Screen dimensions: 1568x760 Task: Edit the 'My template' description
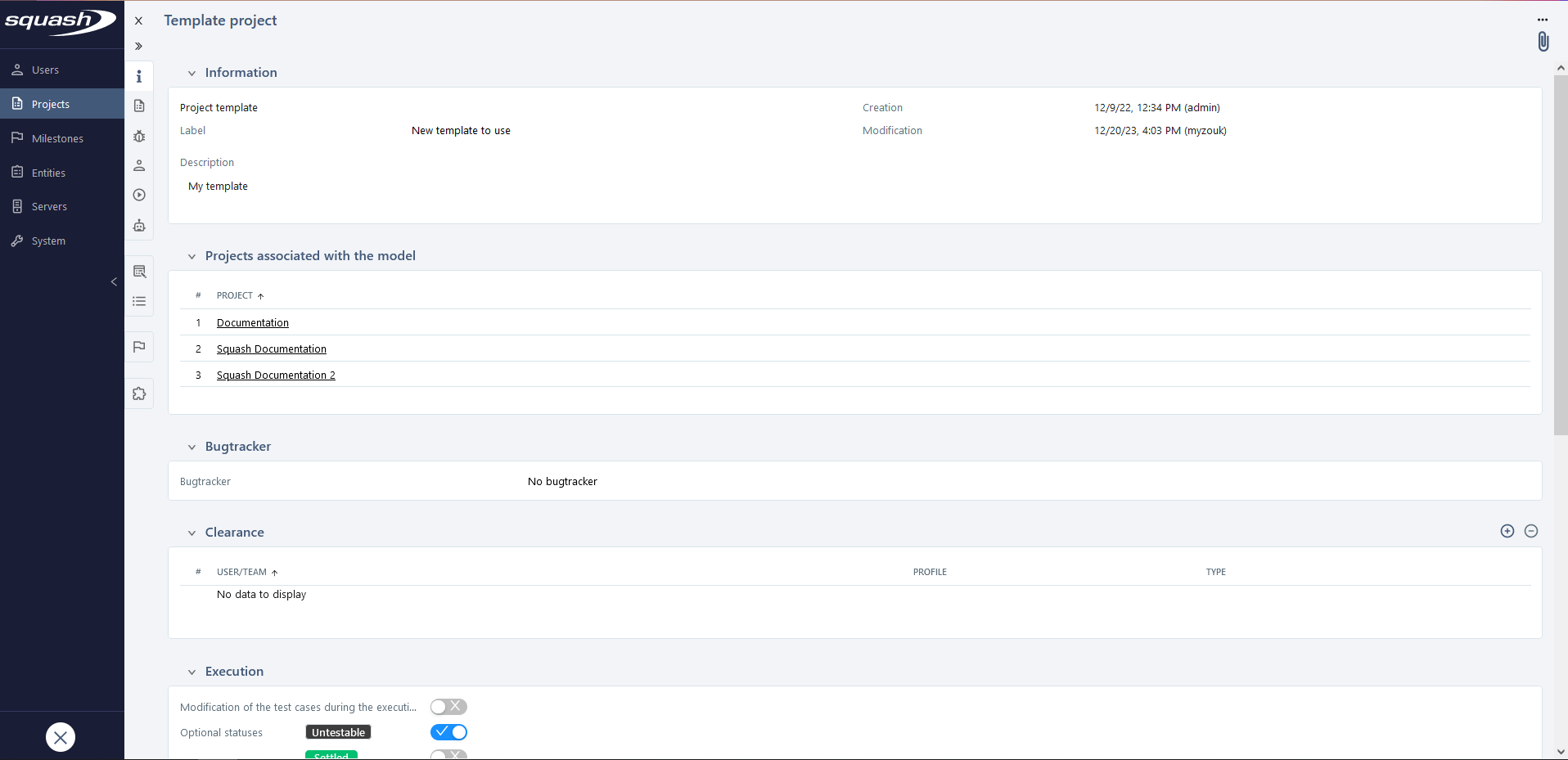tap(218, 187)
